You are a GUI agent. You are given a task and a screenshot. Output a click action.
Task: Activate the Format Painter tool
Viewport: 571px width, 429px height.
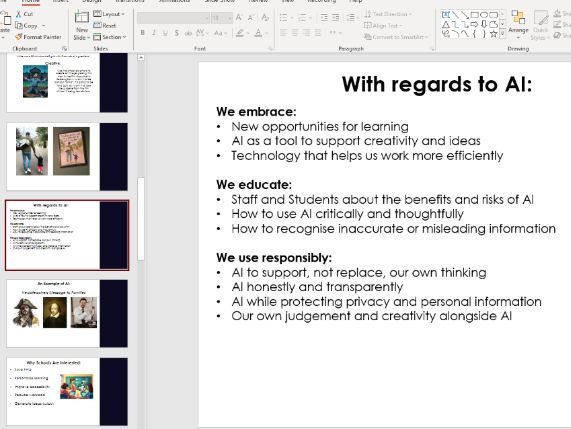38,37
